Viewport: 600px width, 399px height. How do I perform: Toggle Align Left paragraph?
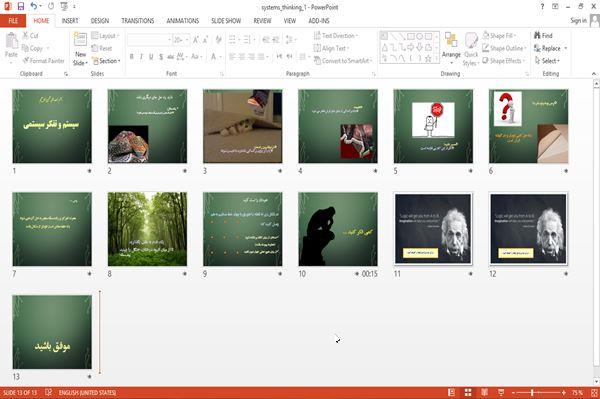click(x=232, y=57)
